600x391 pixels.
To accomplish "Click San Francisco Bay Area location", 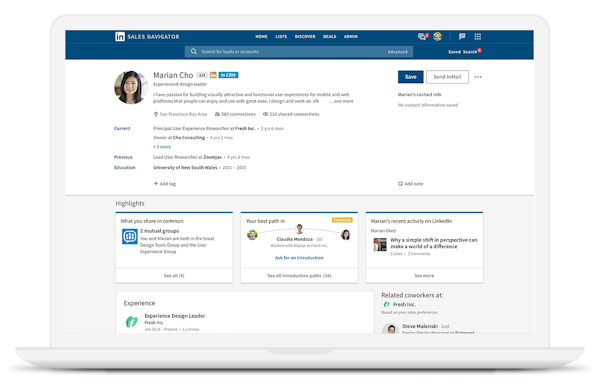I will pos(180,114).
